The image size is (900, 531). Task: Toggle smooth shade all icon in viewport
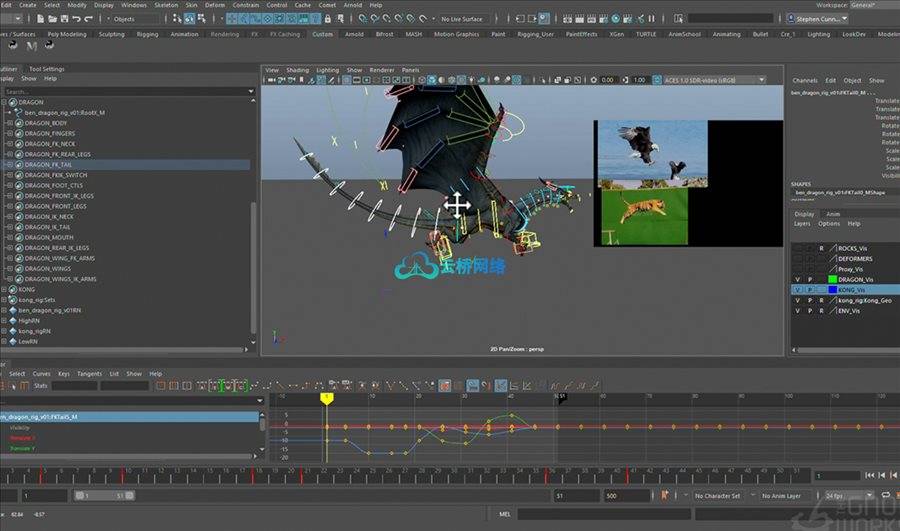click(x=432, y=80)
